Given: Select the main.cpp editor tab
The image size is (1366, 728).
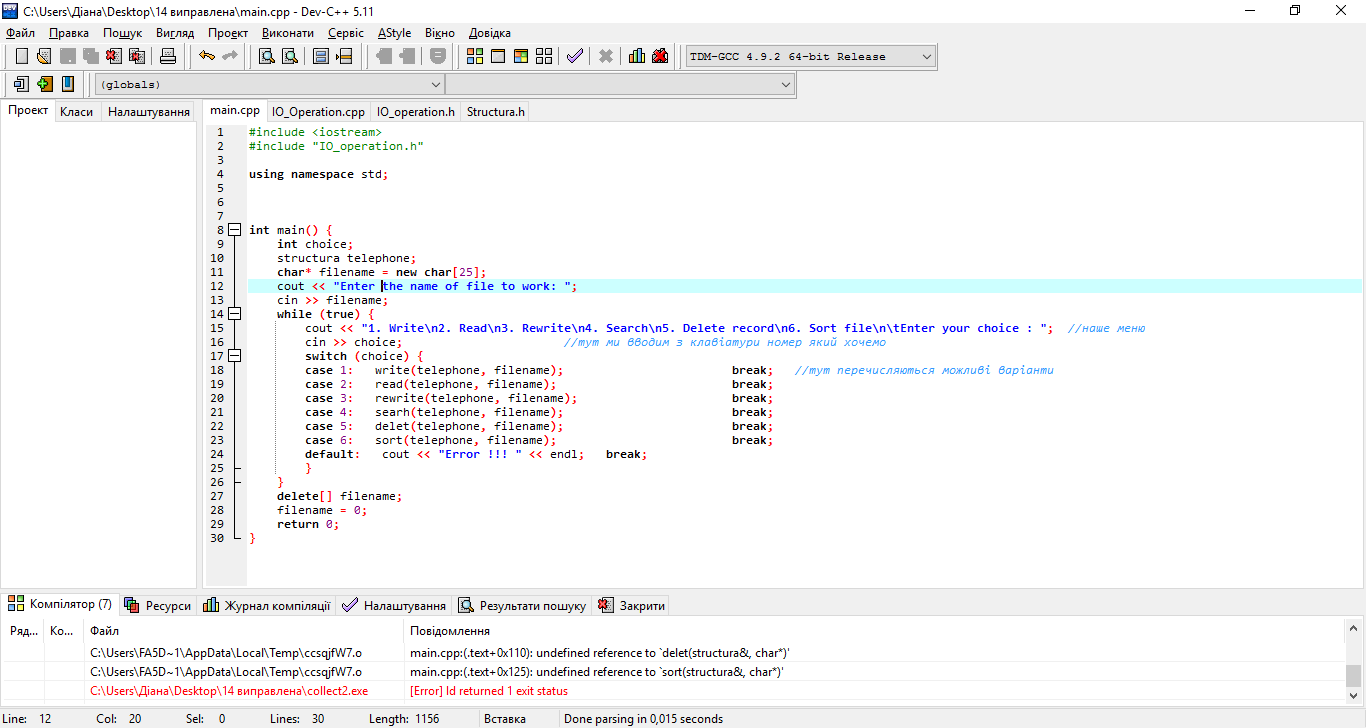Looking at the screenshot, I should click(235, 111).
